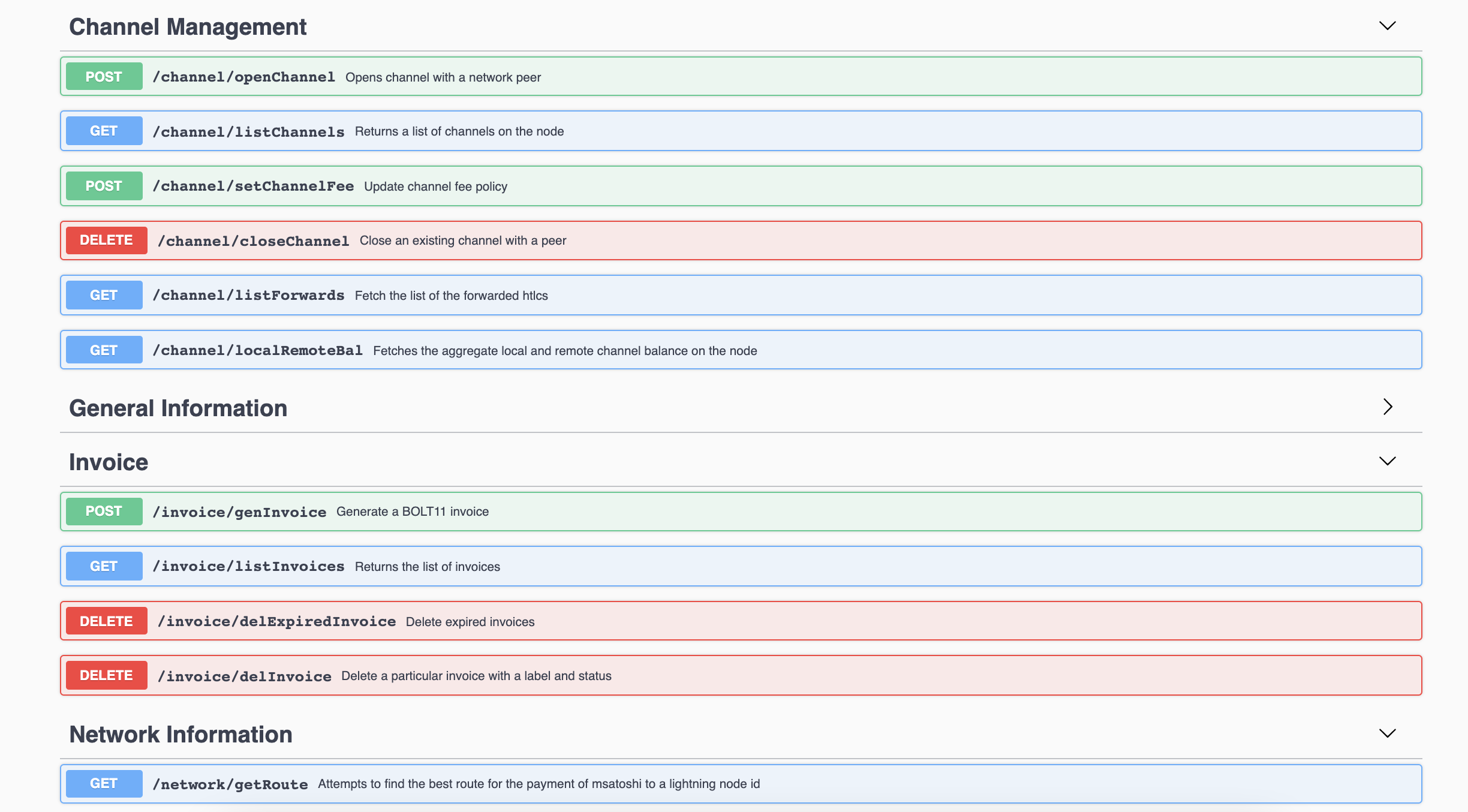Open the /network/getRoute endpoint path
This screenshot has height=812, width=1468.
pyautogui.click(x=230, y=784)
